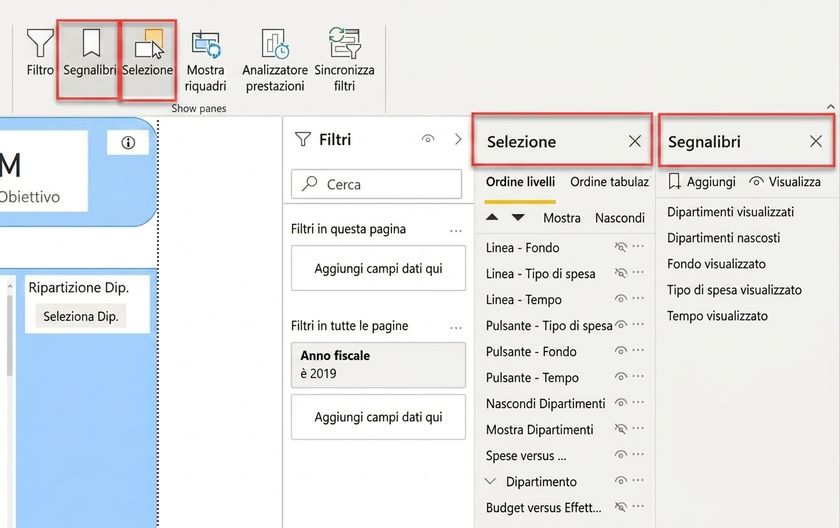Screen dimensions: 840x528
Task: Hide Dipartimento group visual
Action: tap(621, 480)
